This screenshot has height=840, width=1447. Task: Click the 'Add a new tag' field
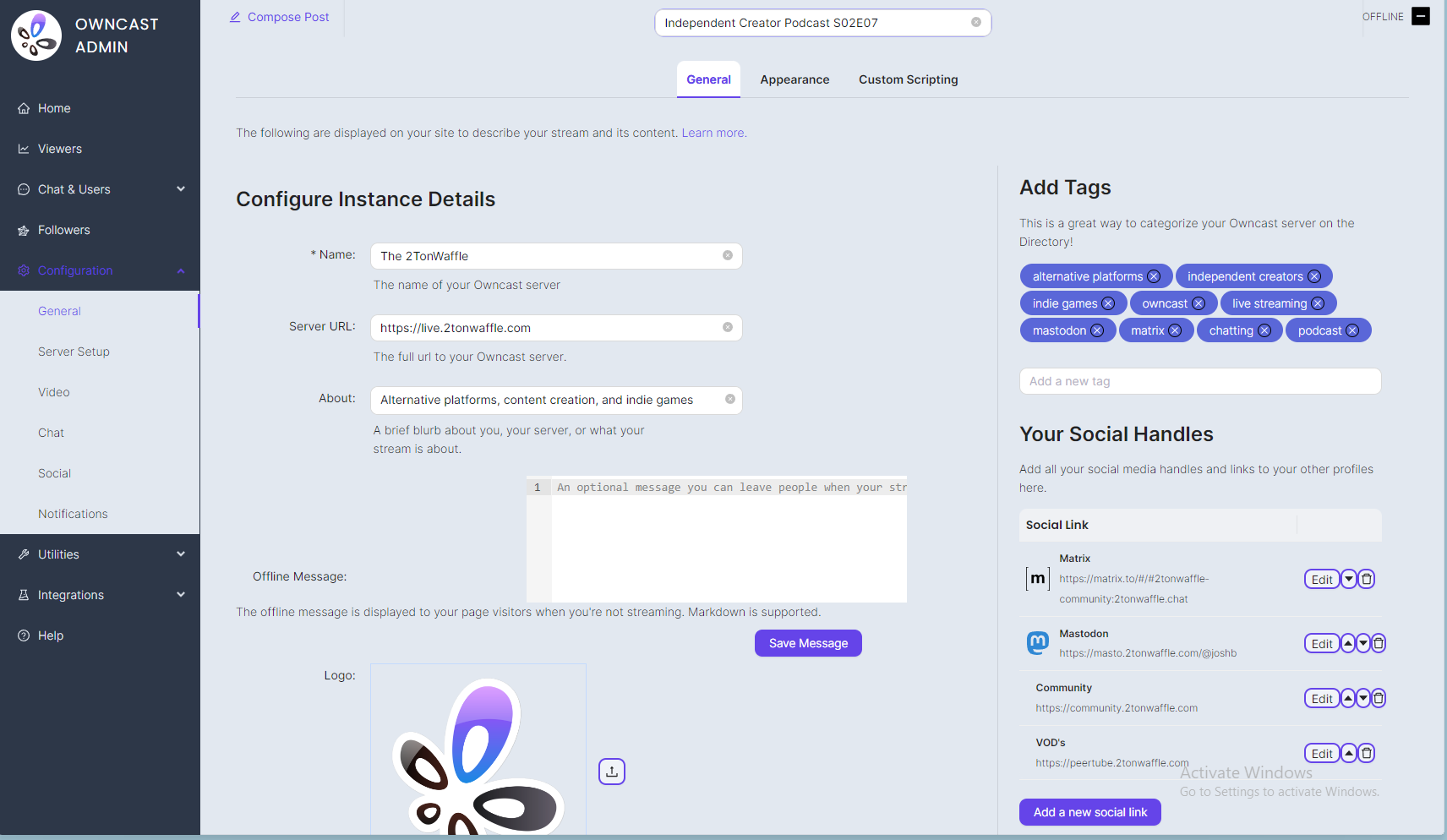click(1199, 381)
